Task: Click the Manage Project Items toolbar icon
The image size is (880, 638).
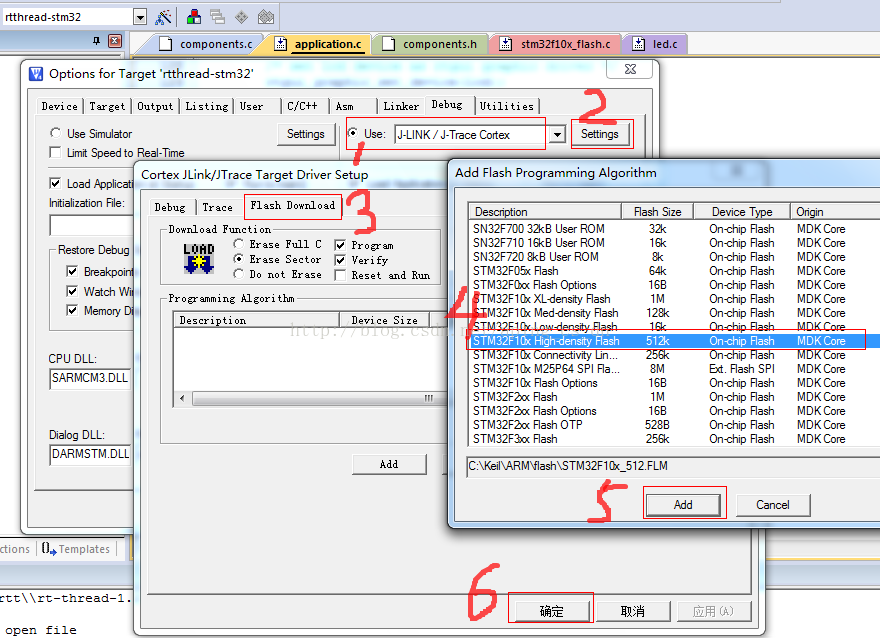Action: pos(217,17)
